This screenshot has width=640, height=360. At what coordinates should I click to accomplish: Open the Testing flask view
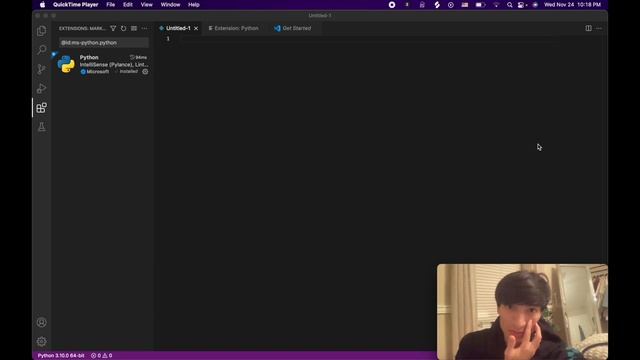coord(41,127)
